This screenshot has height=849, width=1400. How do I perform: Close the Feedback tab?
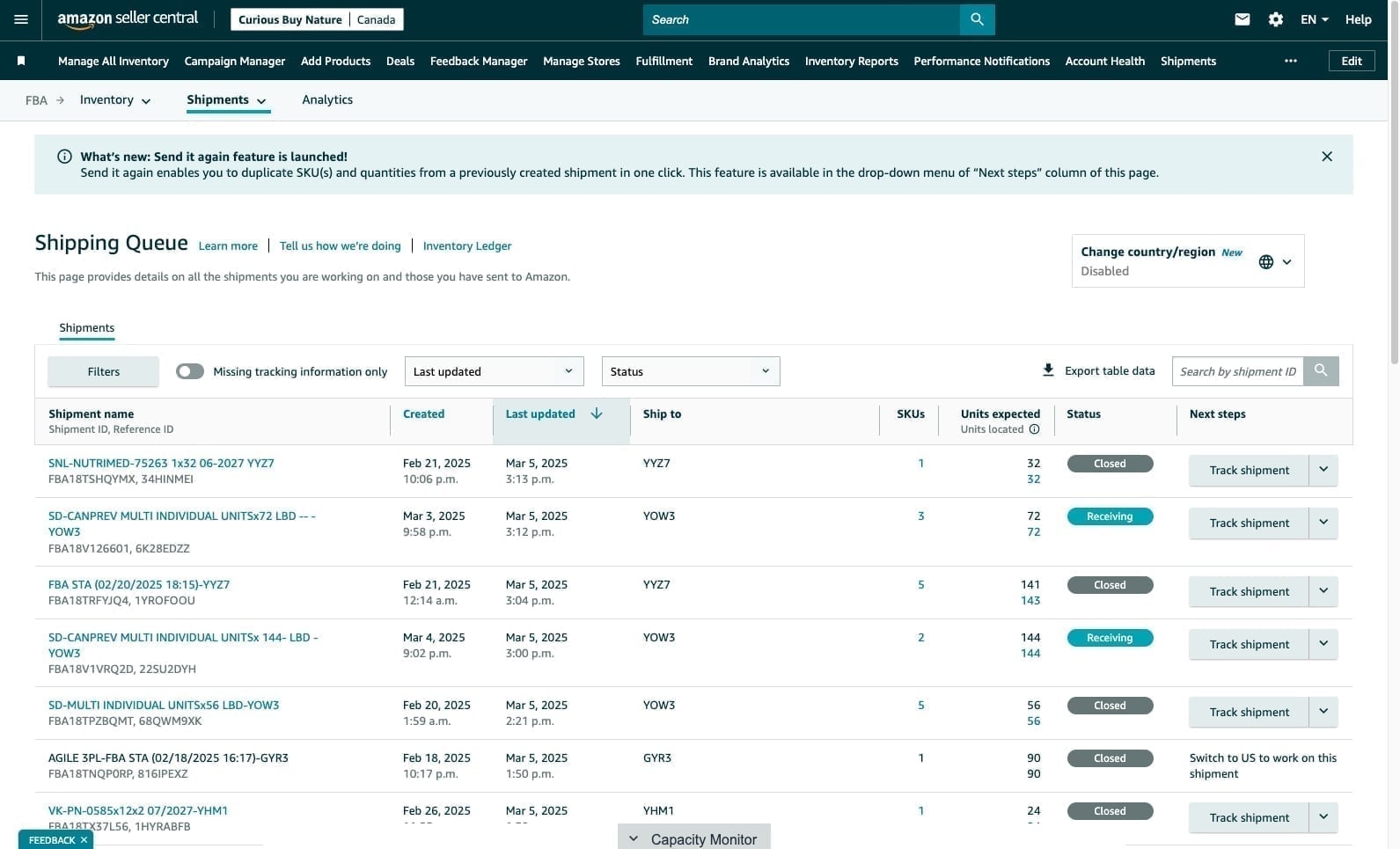(84, 840)
